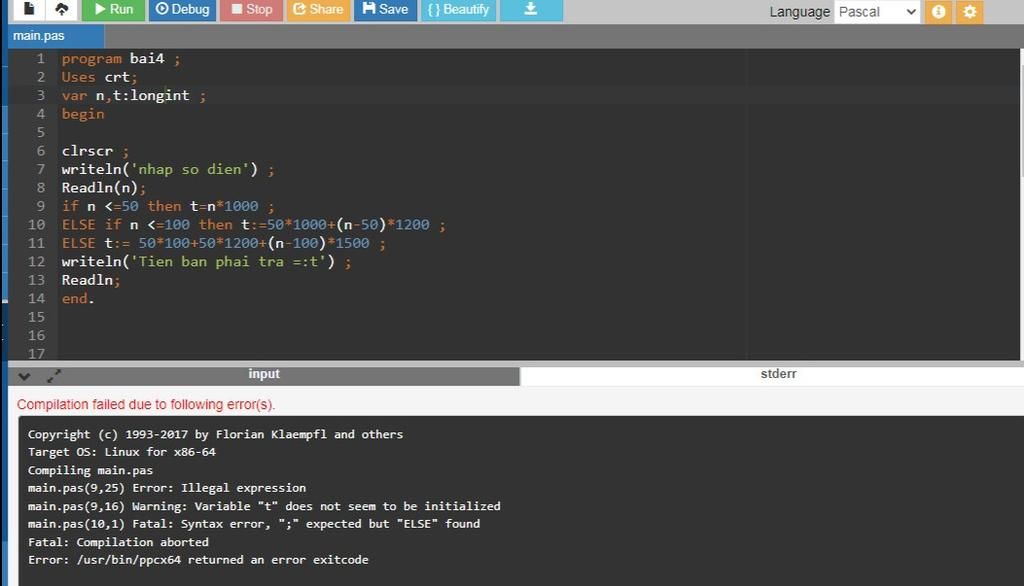Viewport: 1024px width, 586px height.
Task: Save the code file
Action: coord(385,9)
